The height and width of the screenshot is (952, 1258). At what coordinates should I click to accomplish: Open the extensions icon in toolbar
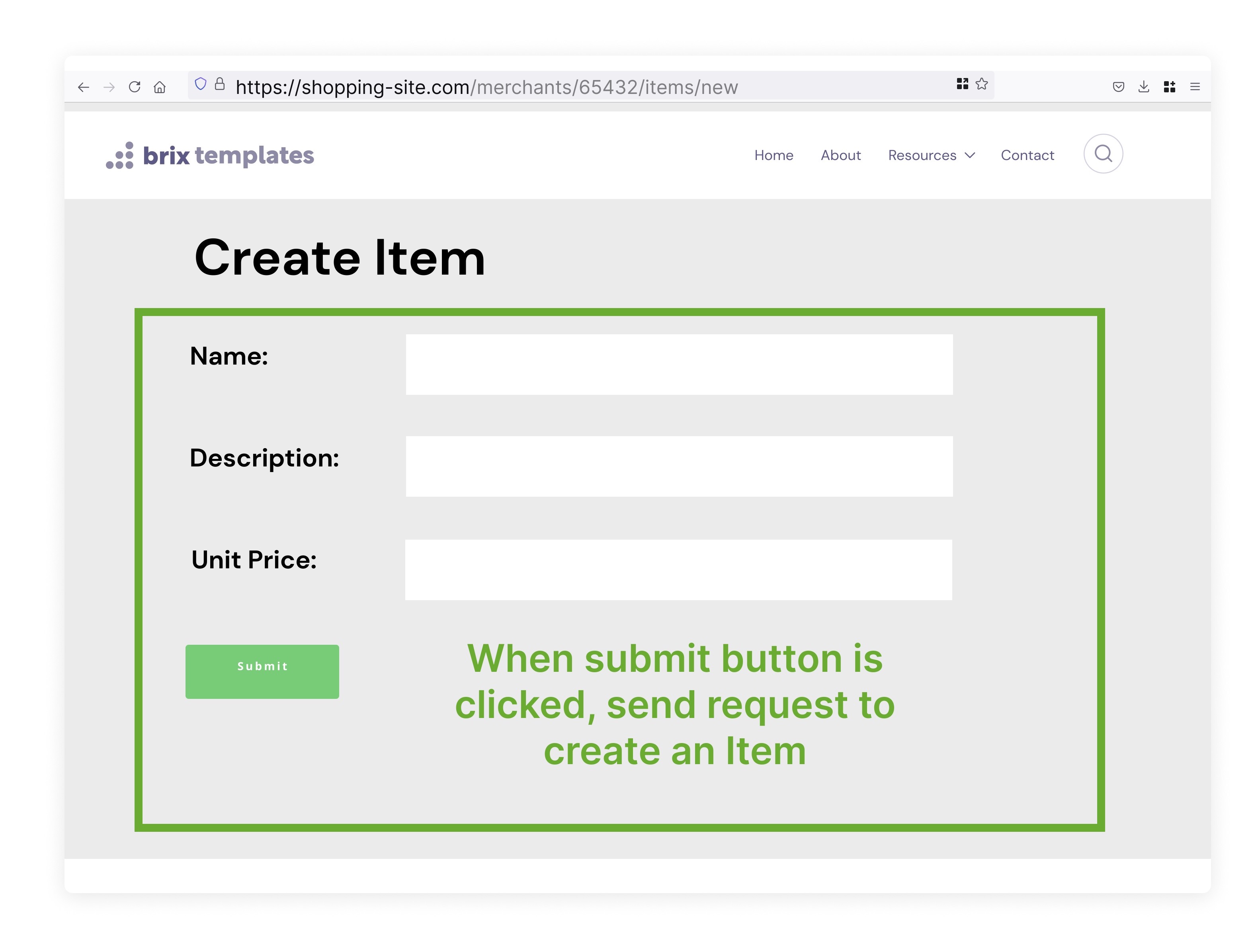[x=1169, y=86]
